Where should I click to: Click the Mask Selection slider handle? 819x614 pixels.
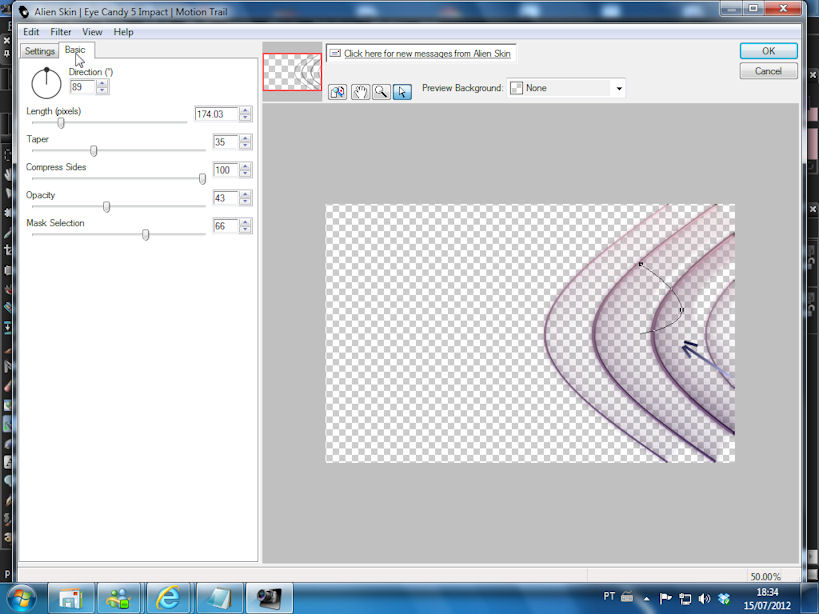click(146, 235)
